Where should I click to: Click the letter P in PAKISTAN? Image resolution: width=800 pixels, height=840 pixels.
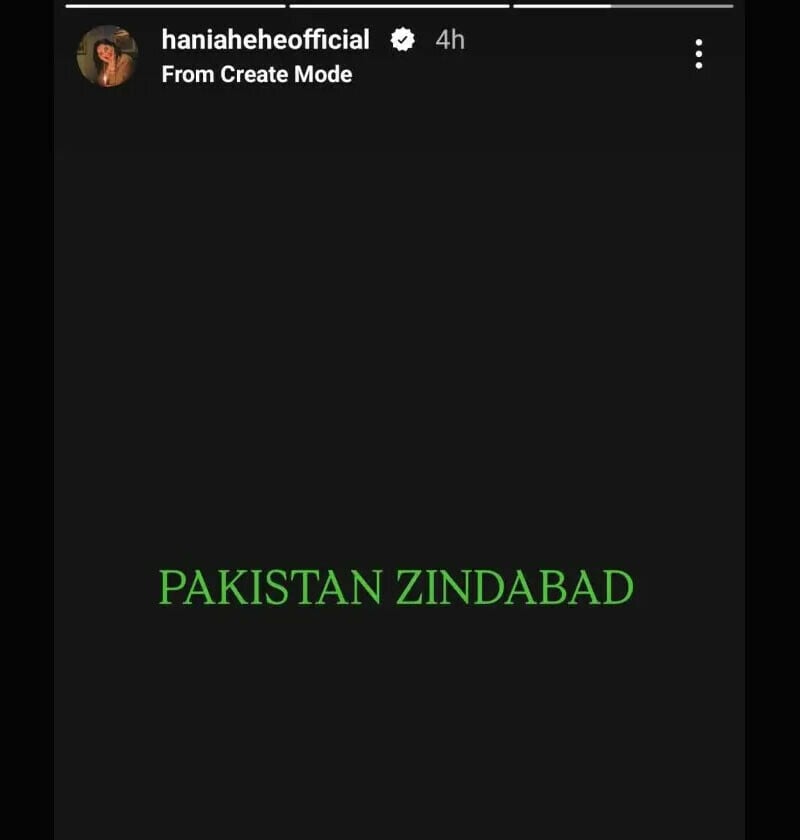coord(171,588)
